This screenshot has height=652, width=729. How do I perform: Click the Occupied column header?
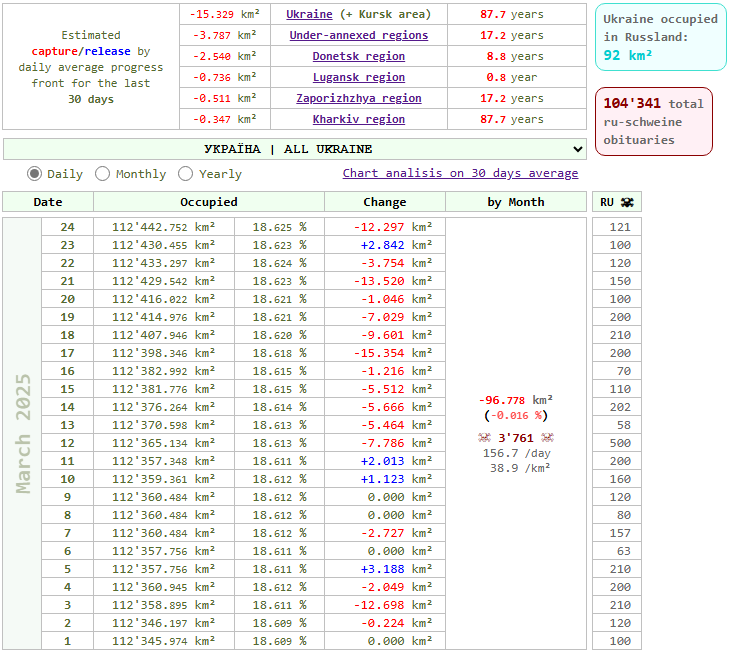tap(209, 202)
